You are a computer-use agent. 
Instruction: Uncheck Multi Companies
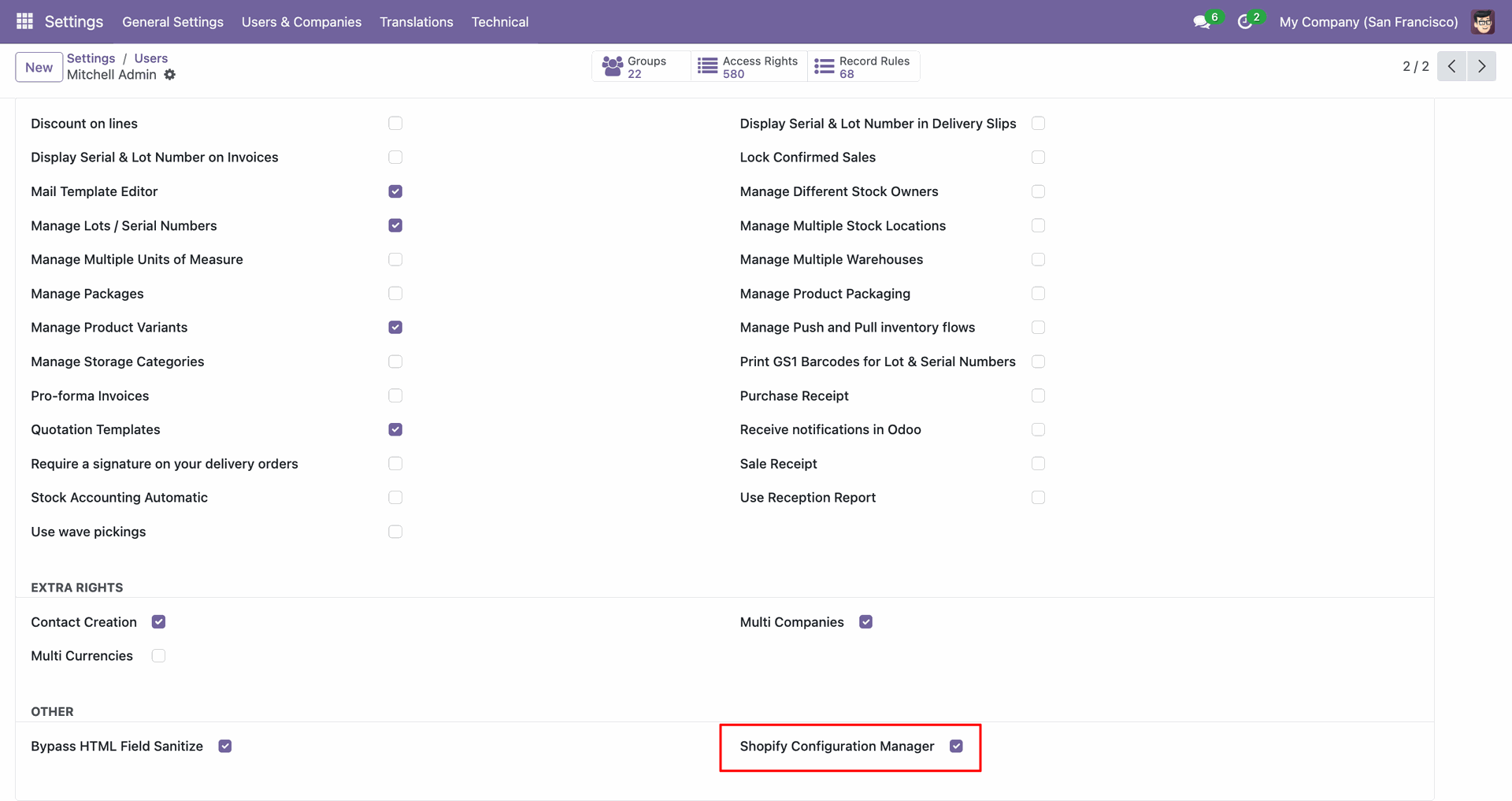tap(865, 622)
